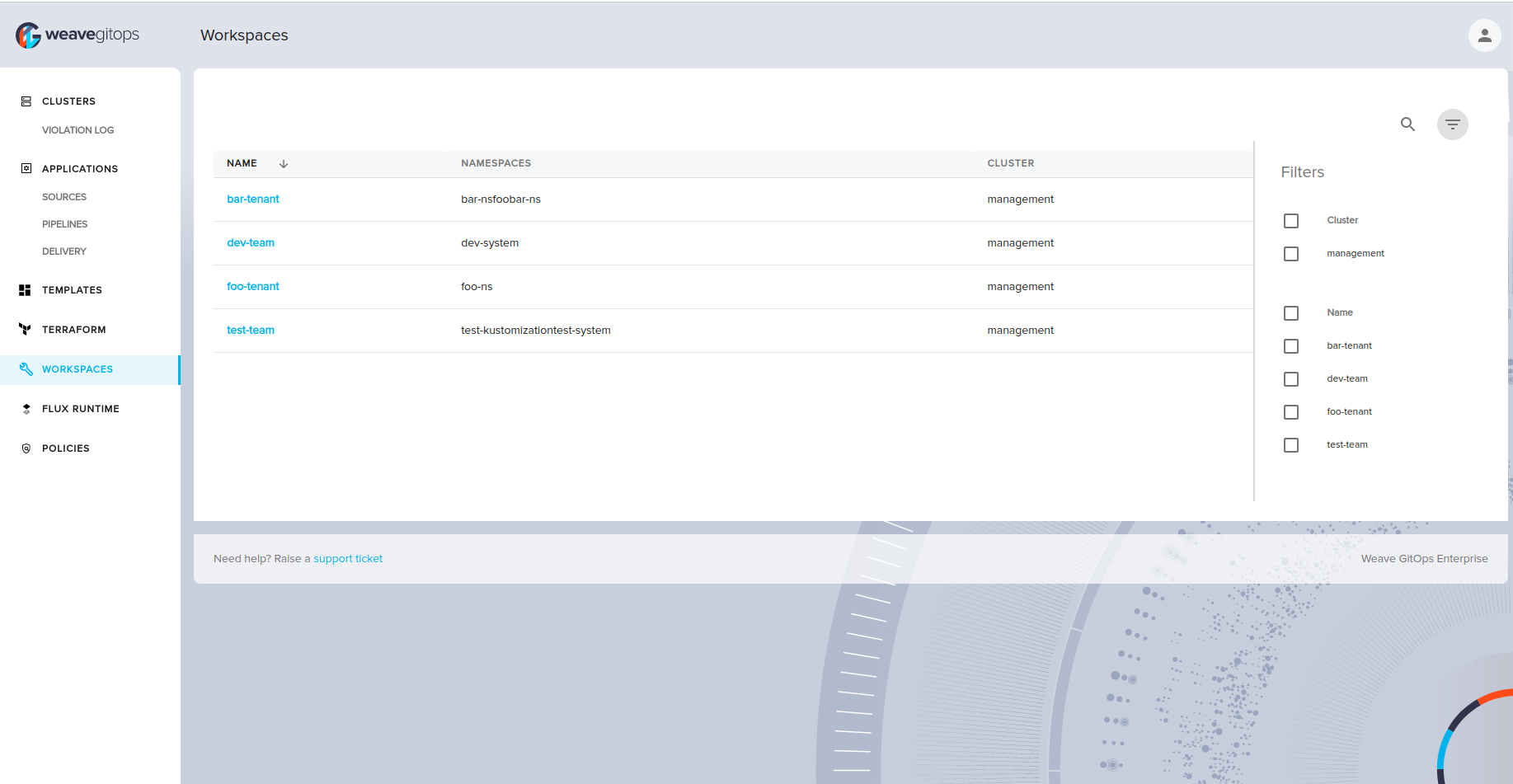Image resolution: width=1513 pixels, height=784 pixels.
Task: Click the CLUSTER column header
Action: (x=1011, y=163)
